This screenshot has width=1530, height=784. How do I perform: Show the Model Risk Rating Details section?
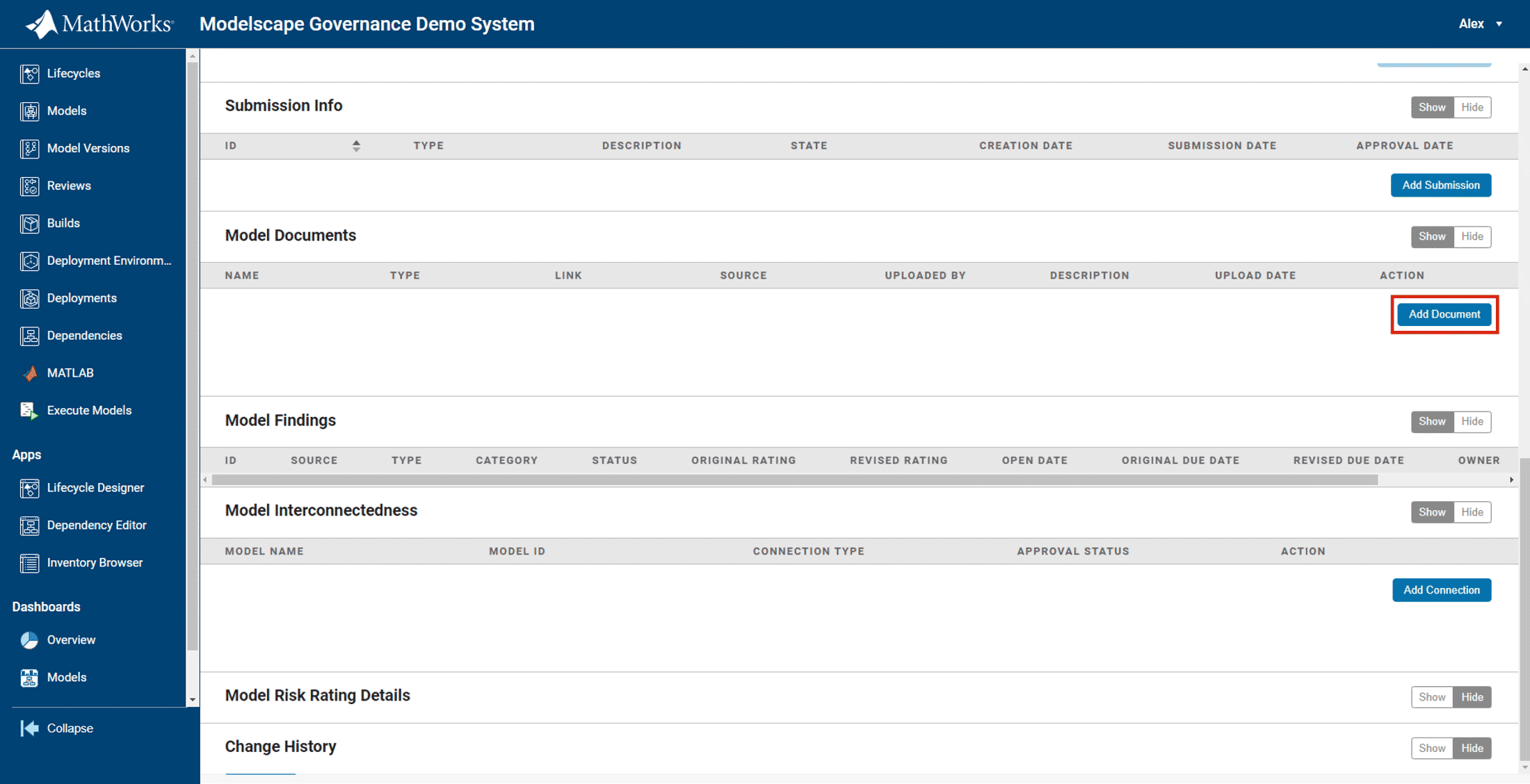tap(1431, 697)
